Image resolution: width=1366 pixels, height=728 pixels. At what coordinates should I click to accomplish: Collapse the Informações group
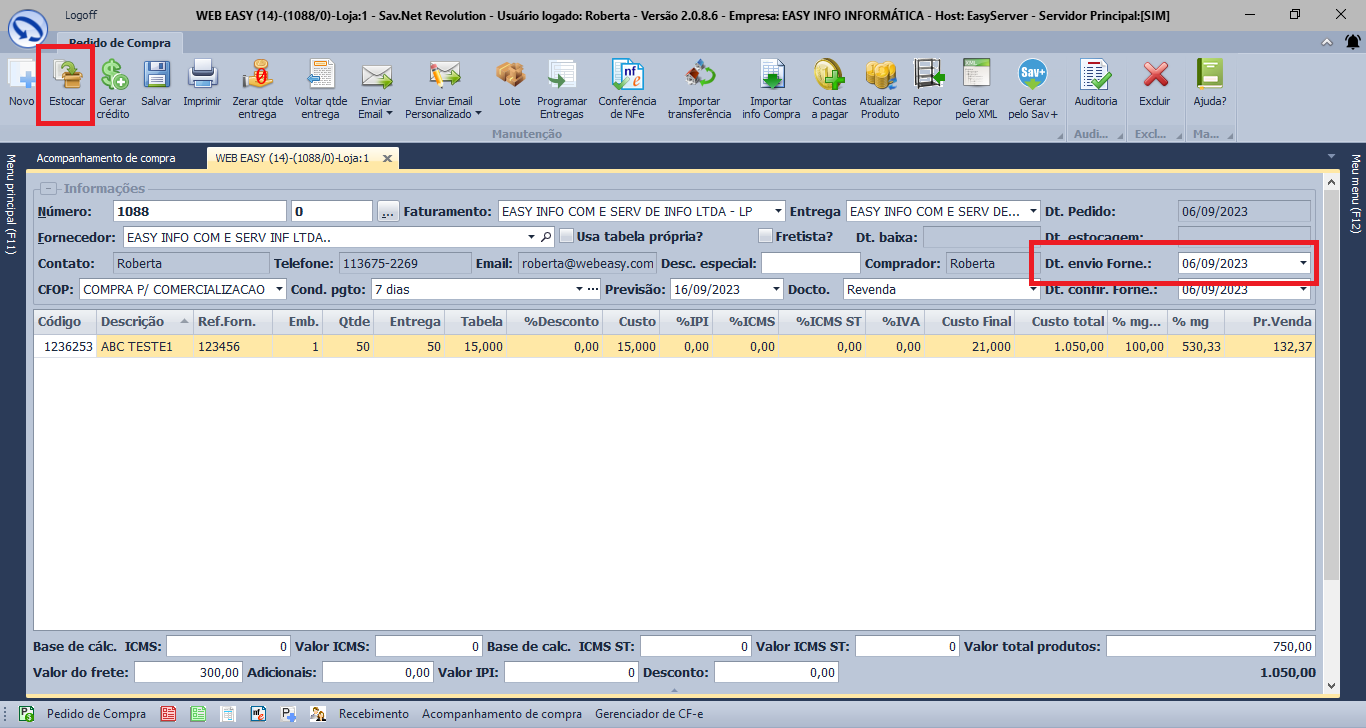pyautogui.click(x=48, y=188)
